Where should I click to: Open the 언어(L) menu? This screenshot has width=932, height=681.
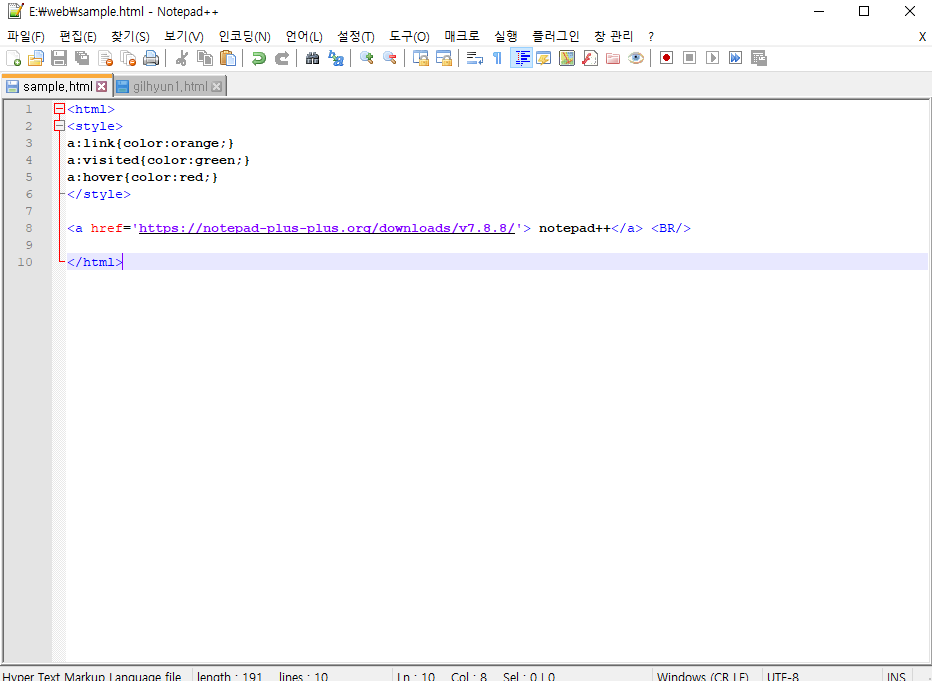tap(304, 37)
